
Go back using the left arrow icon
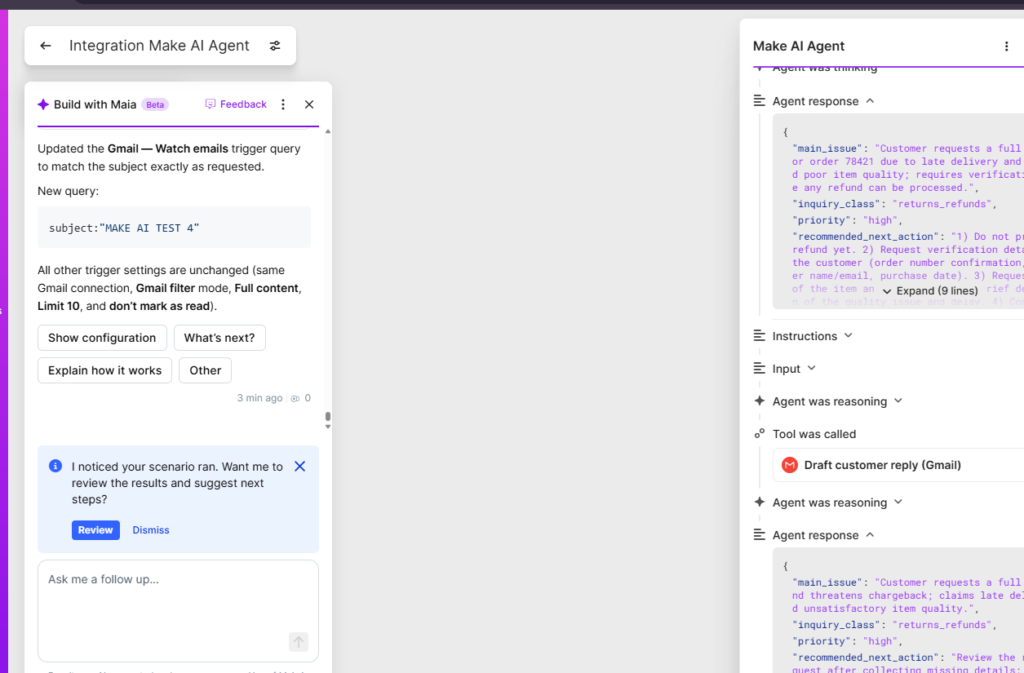(45, 46)
